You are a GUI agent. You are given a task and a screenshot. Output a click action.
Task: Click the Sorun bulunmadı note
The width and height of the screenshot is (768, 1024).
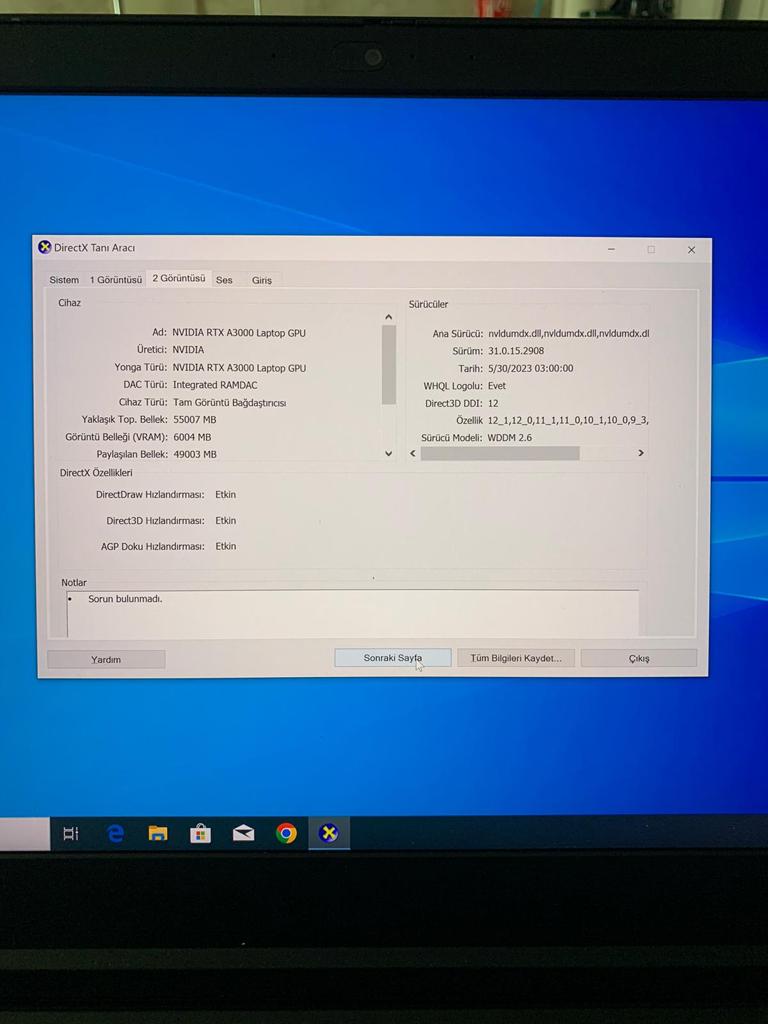pos(125,598)
